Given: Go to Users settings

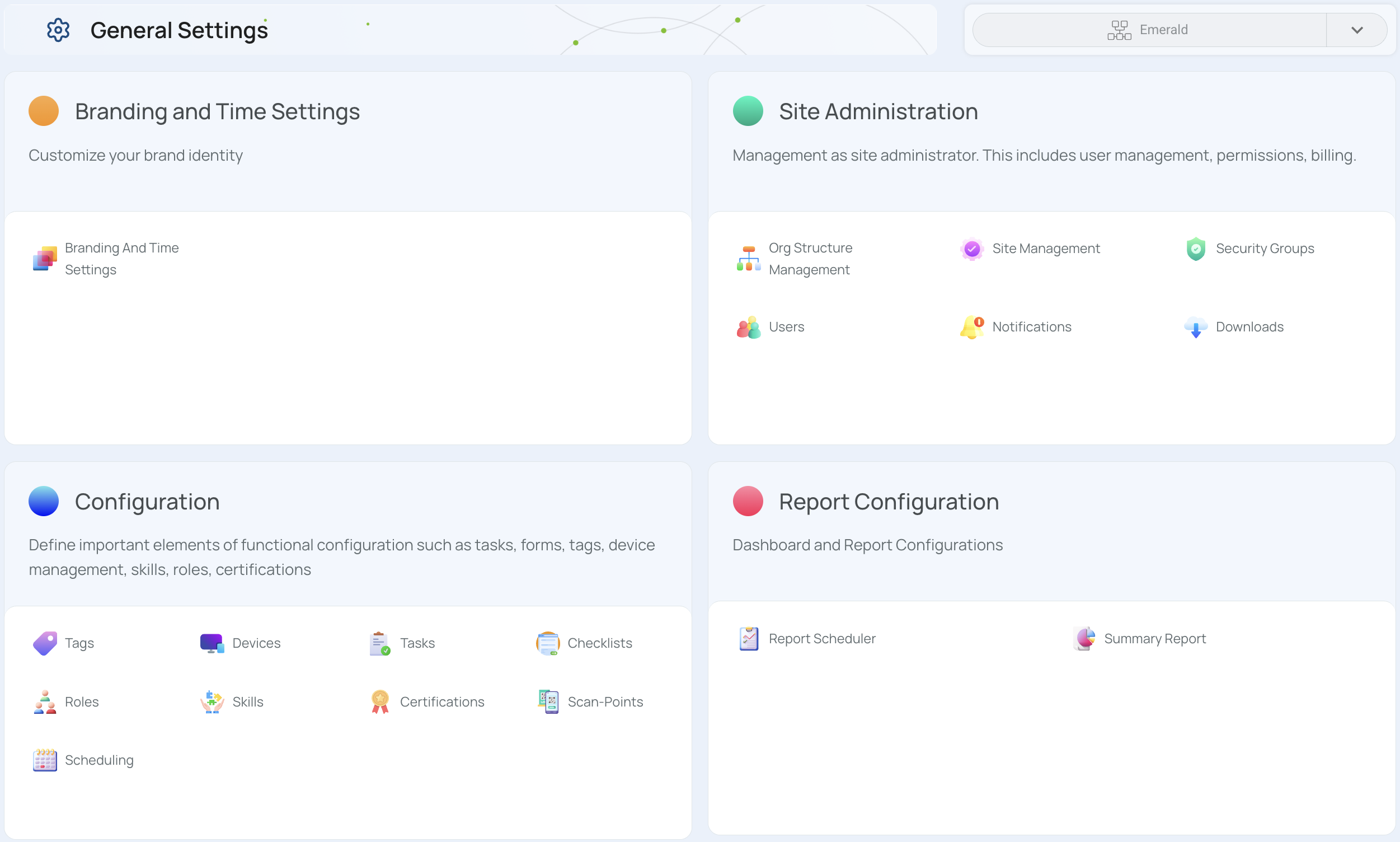Looking at the screenshot, I should click(786, 327).
